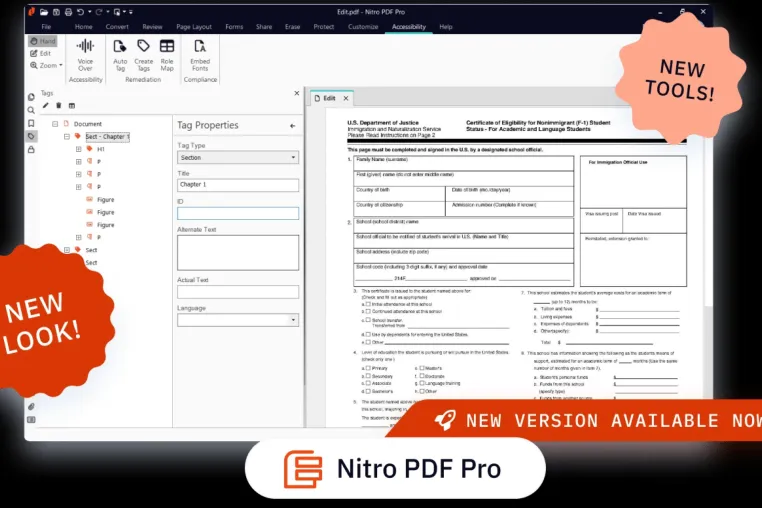Run Auto Tag remediation
Viewport: 762px width, 508px height.
tap(120, 55)
